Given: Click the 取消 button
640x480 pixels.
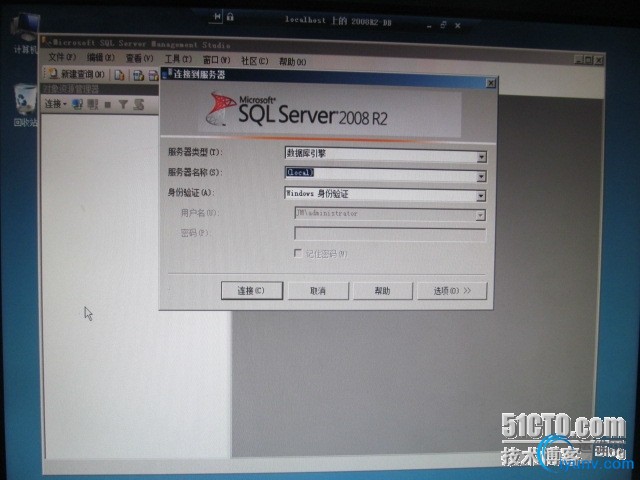Looking at the screenshot, I should pos(318,291).
